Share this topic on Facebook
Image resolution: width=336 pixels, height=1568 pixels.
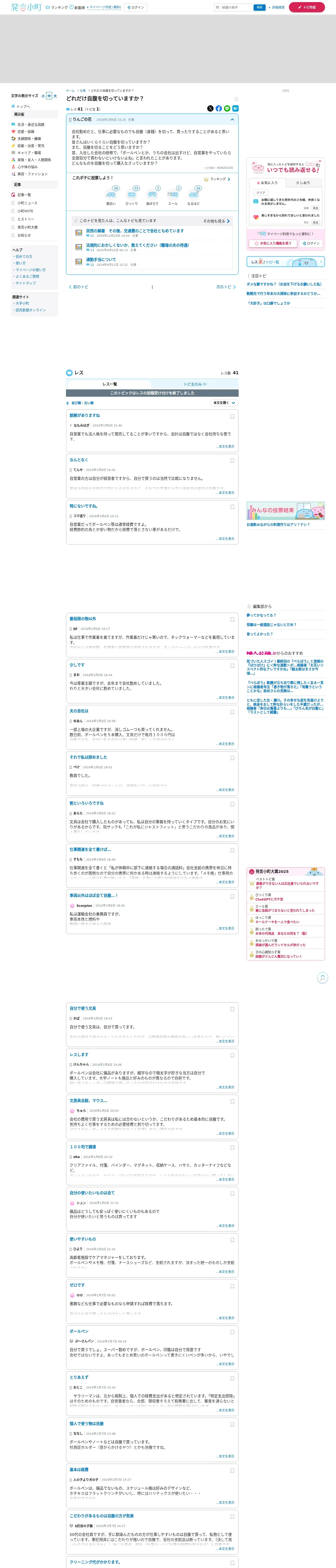[x=219, y=108]
